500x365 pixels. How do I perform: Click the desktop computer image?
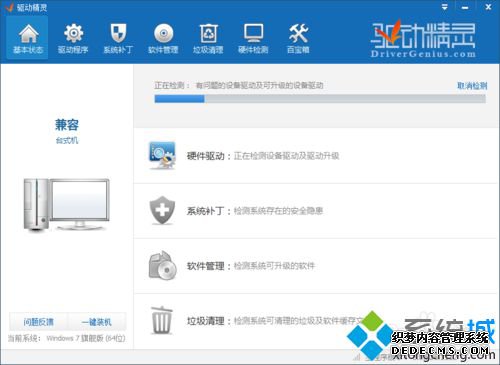click(67, 205)
